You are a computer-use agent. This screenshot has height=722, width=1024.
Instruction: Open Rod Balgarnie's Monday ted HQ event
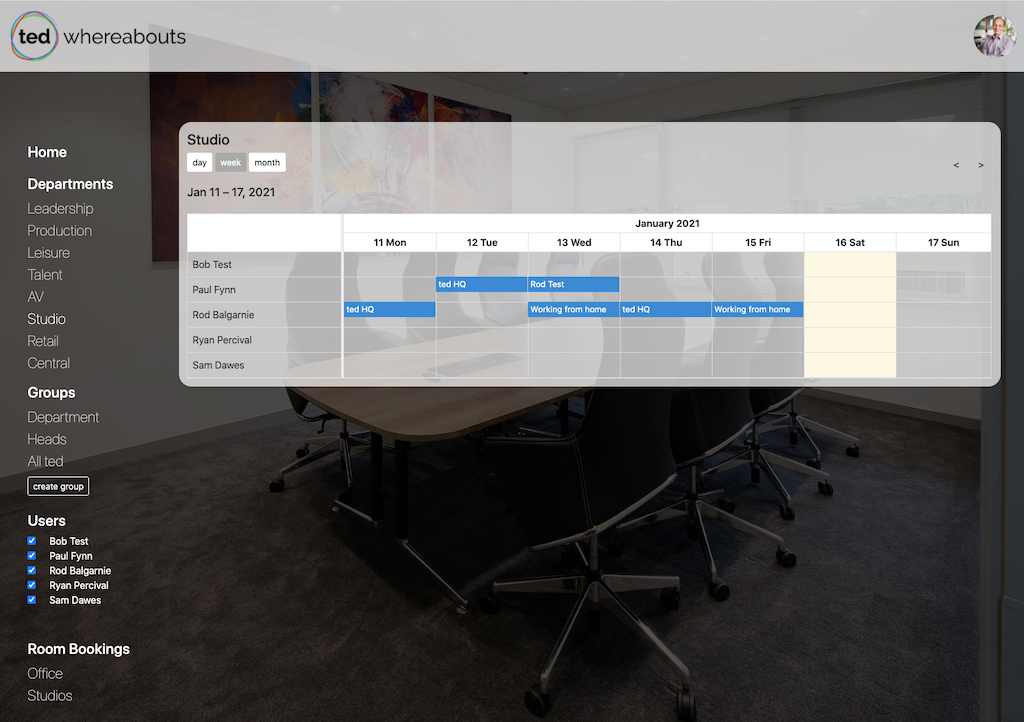click(389, 310)
